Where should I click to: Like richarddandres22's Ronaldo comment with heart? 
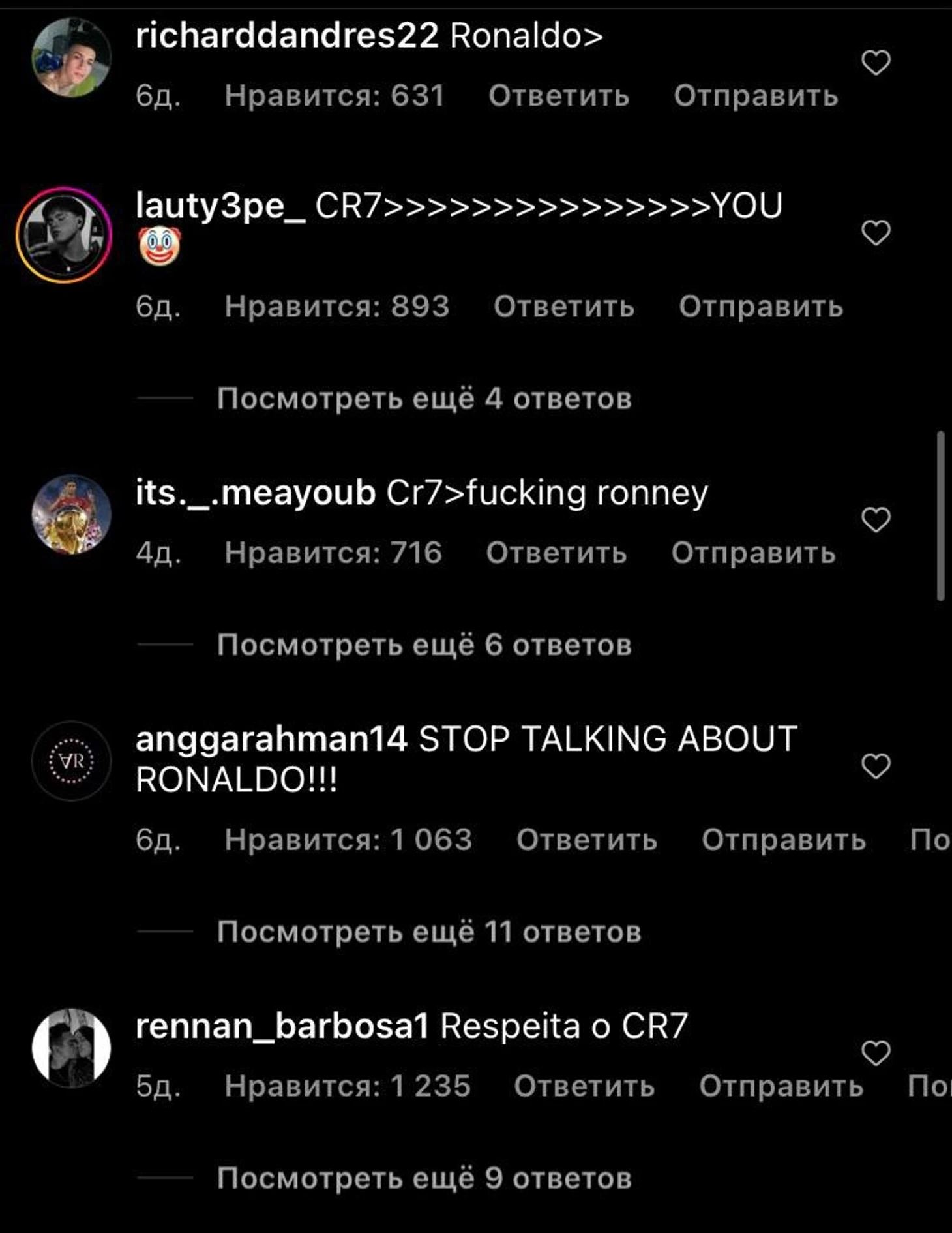tap(876, 63)
